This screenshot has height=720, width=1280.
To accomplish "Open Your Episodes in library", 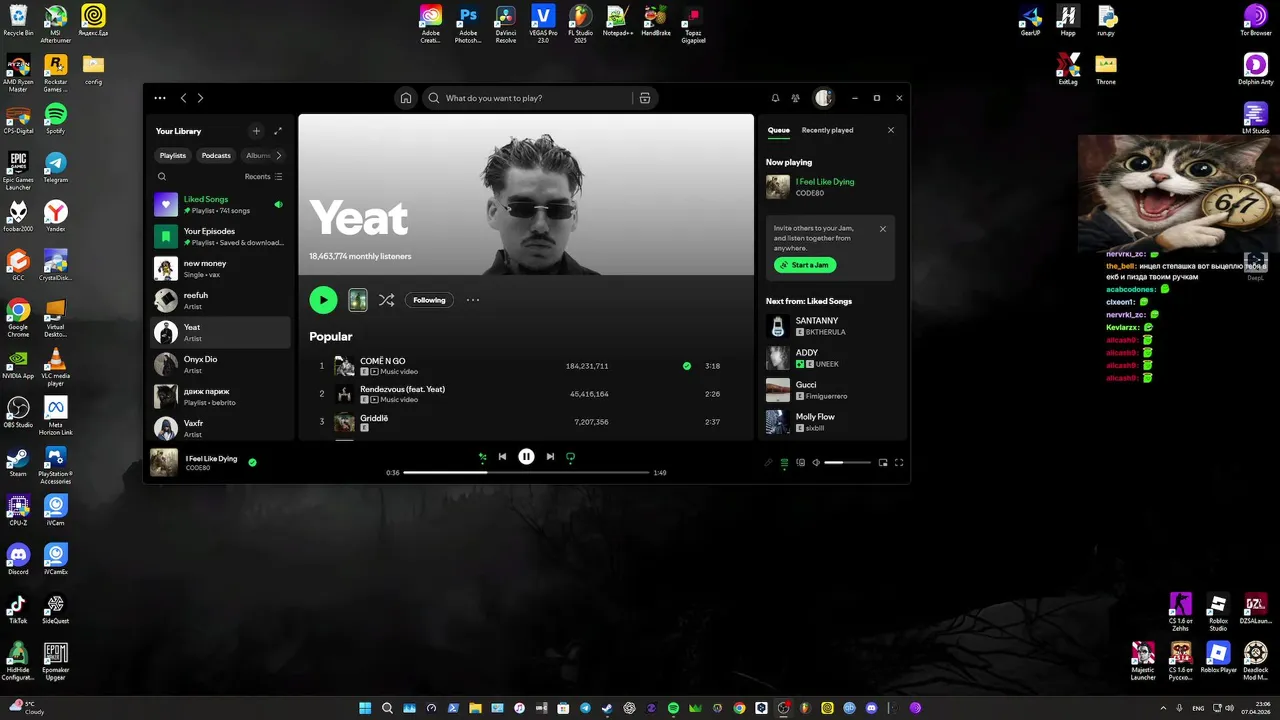I will (x=220, y=237).
